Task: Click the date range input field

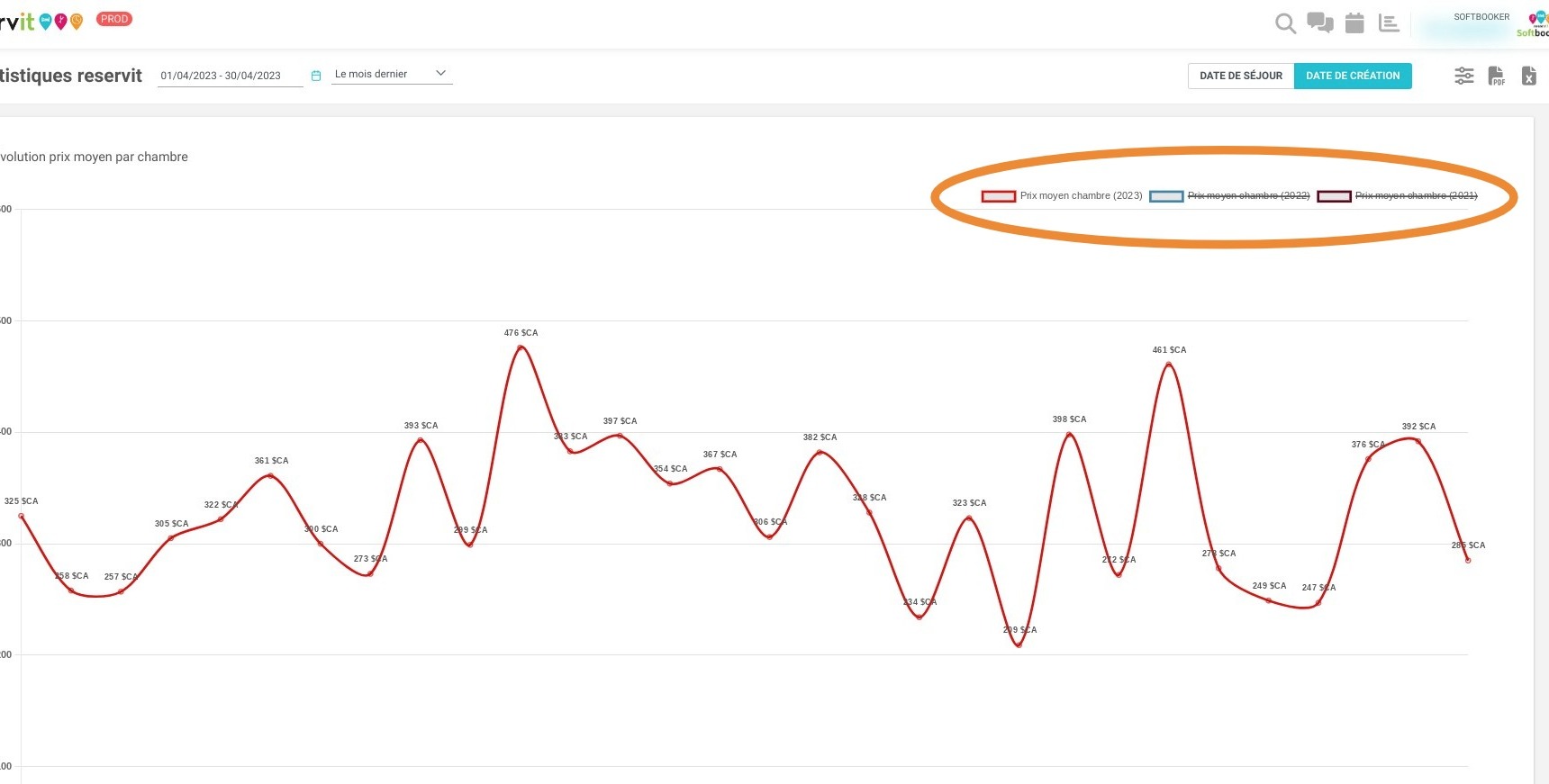Action: pyautogui.click(x=231, y=76)
